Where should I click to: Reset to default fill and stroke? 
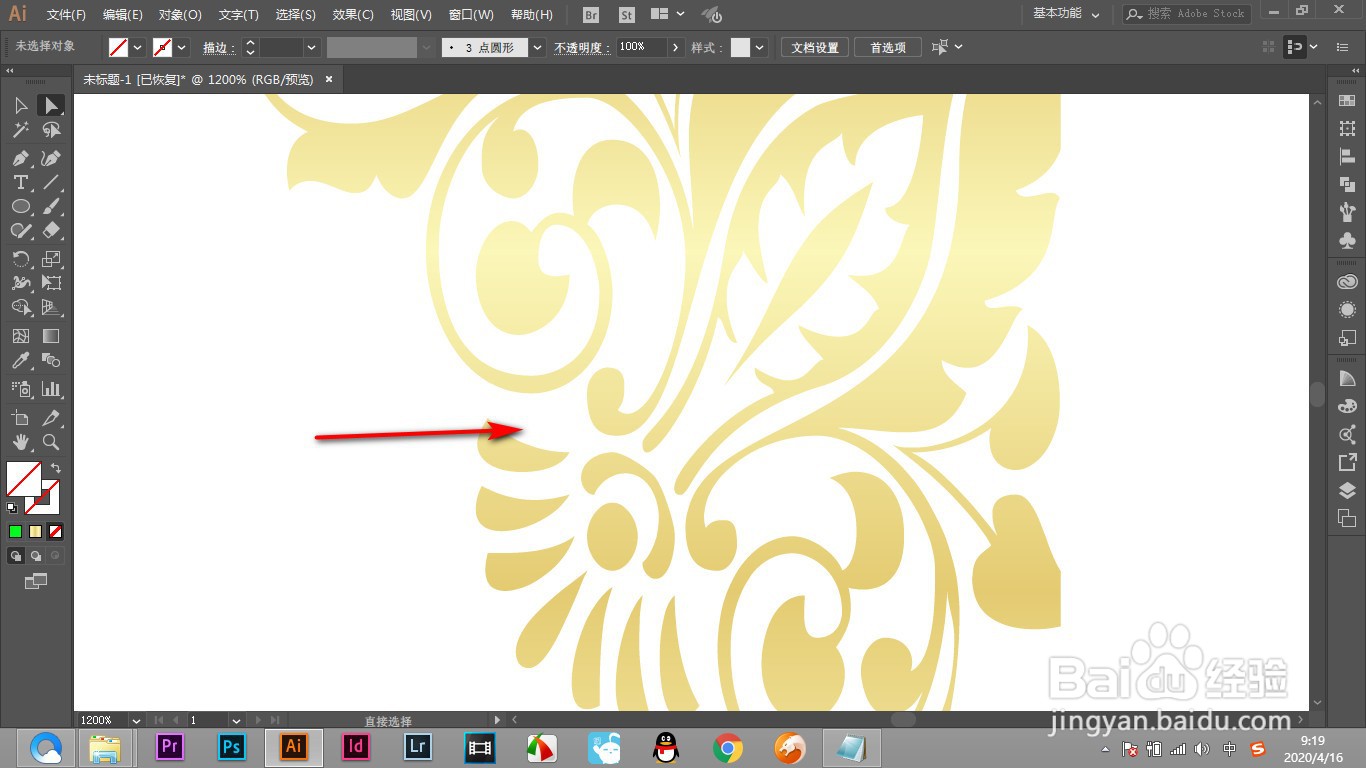click(12, 508)
